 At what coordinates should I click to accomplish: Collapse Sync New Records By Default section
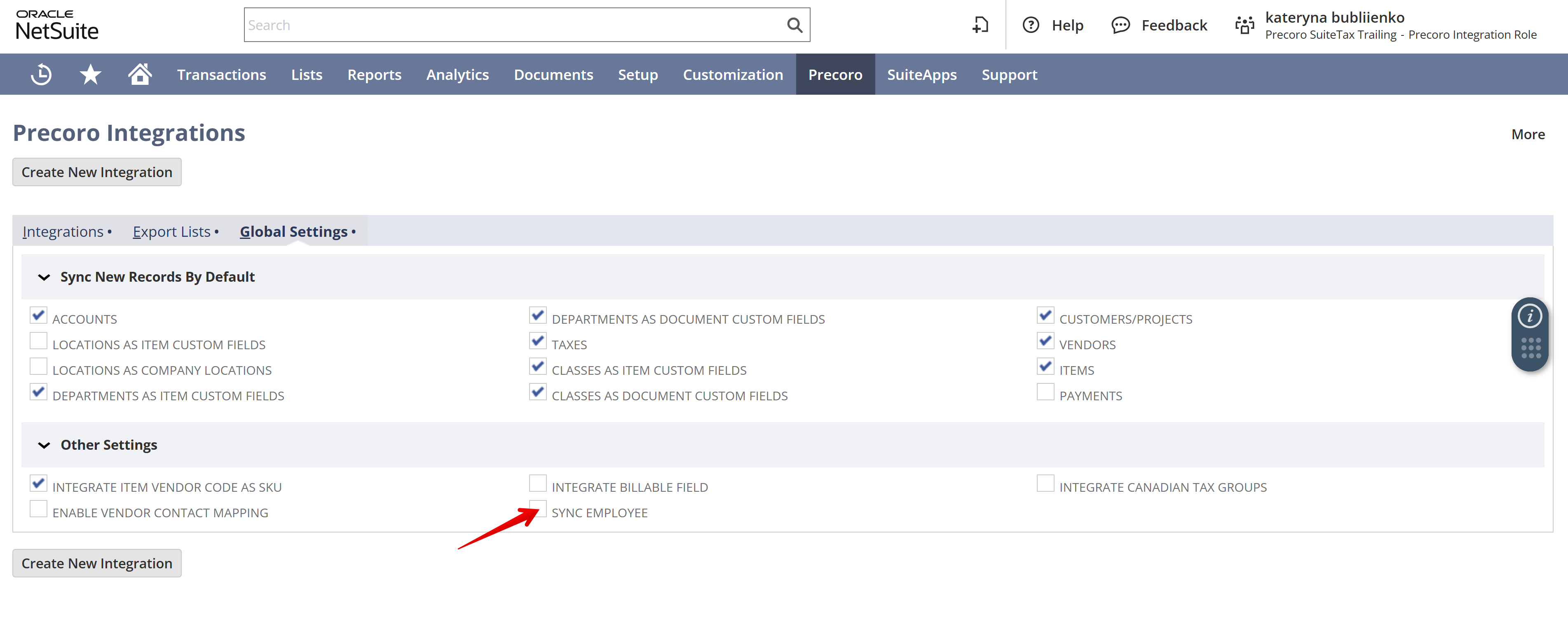pos(44,278)
